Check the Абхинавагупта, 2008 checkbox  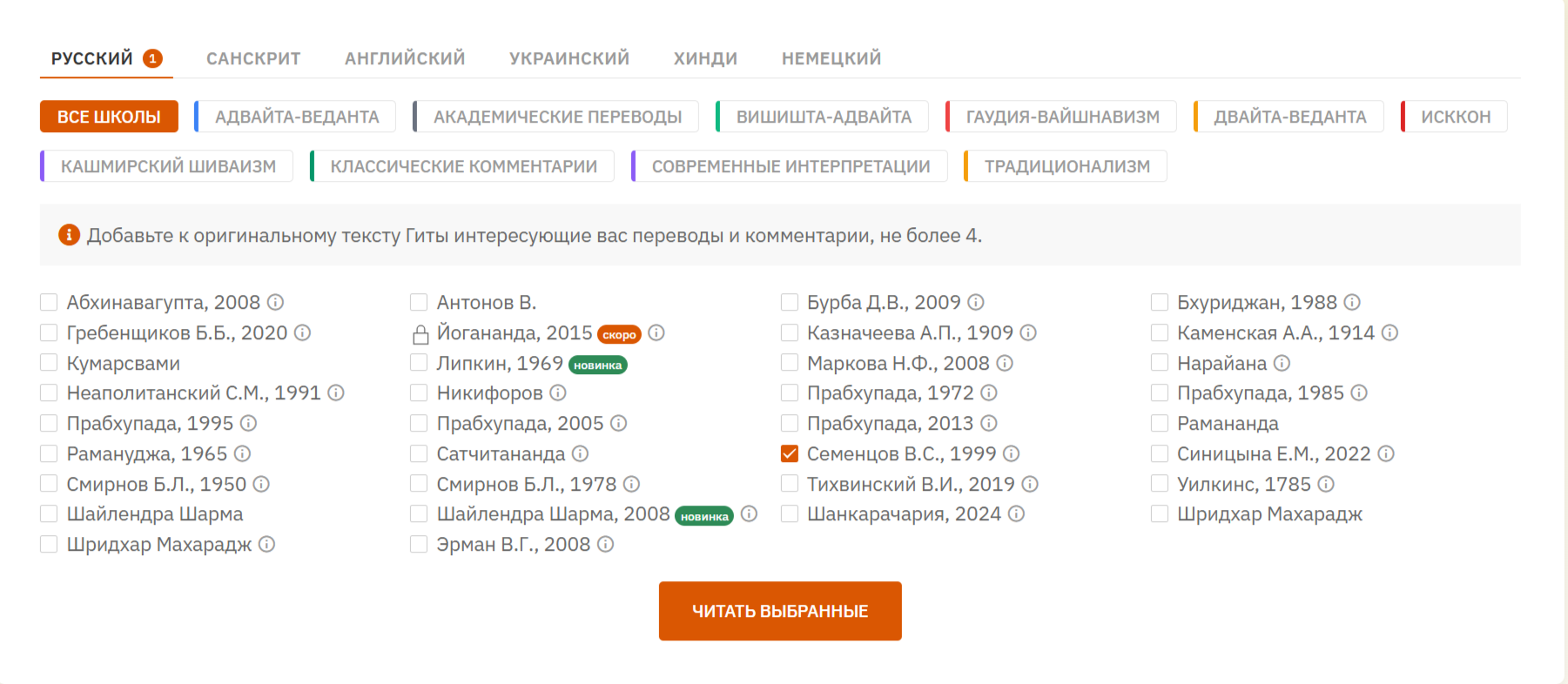tap(49, 302)
